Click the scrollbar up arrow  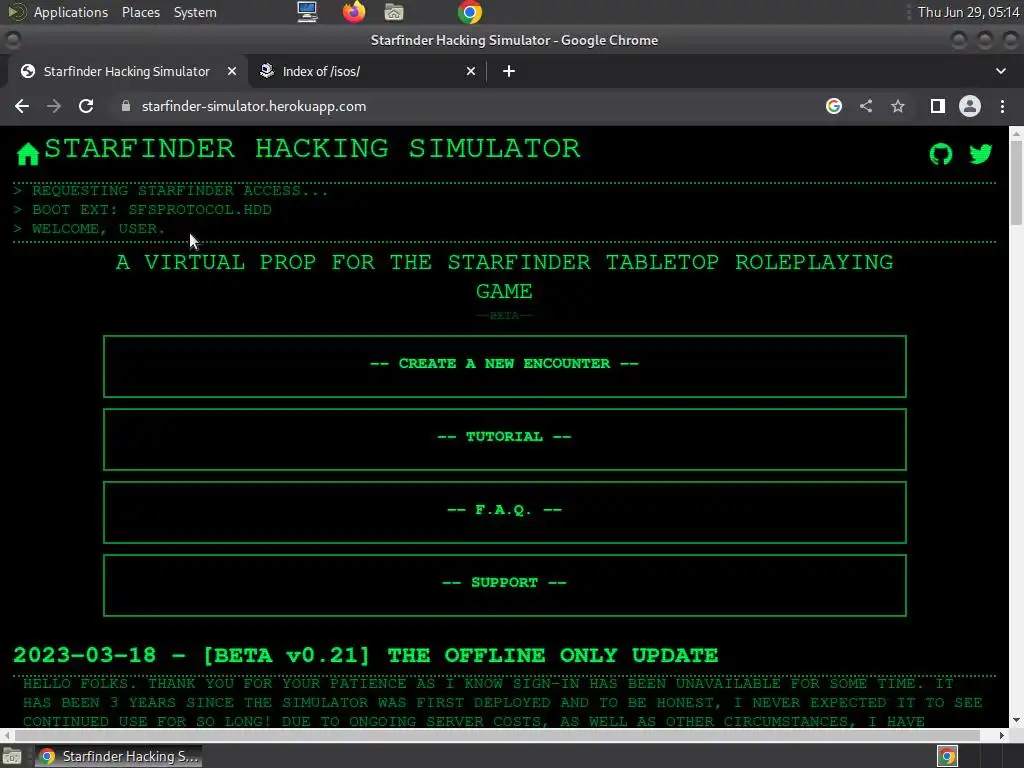pyautogui.click(x=1016, y=133)
